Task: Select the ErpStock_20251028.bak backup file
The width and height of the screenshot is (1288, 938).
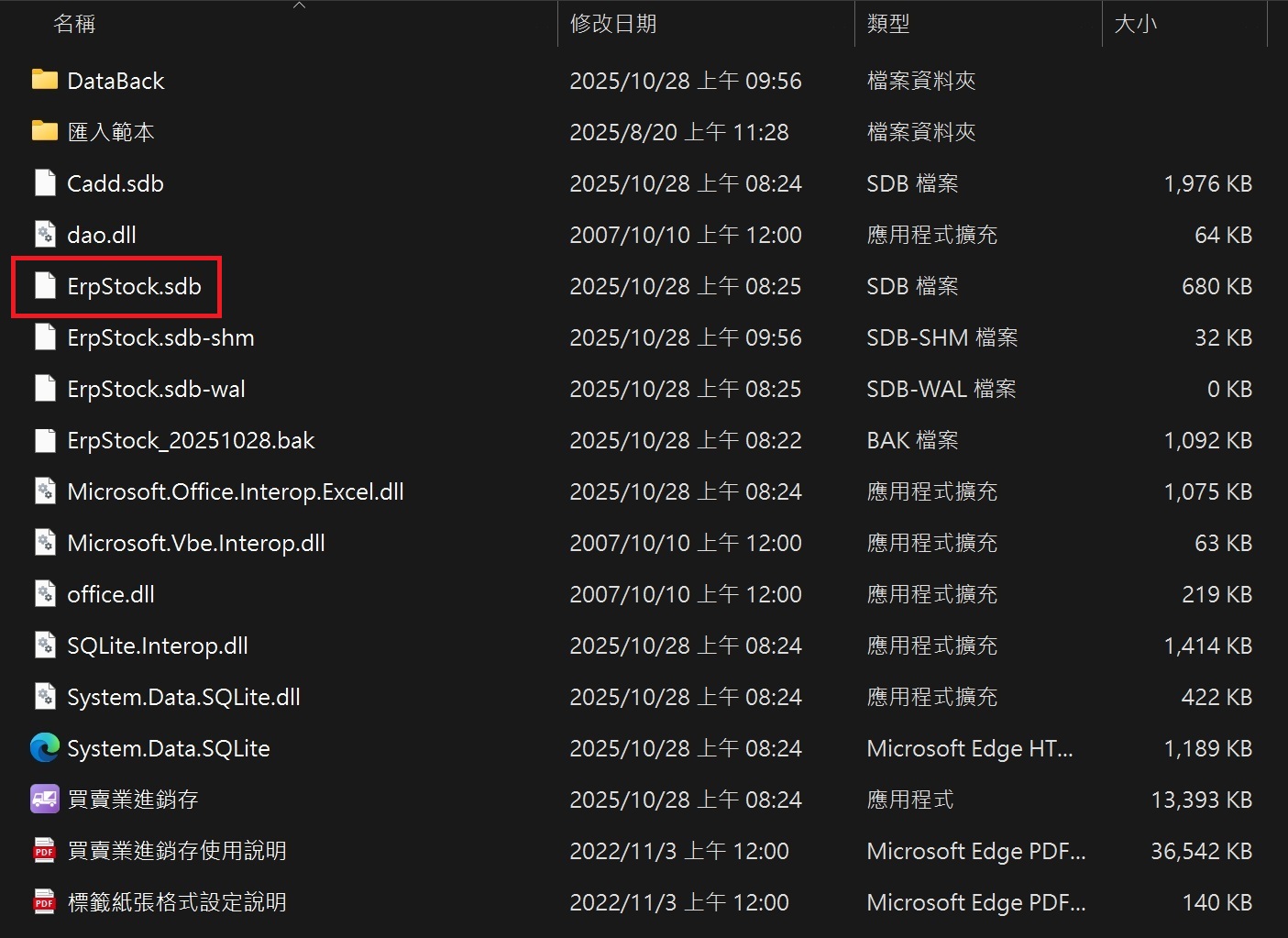Action: pyautogui.click(x=191, y=440)
